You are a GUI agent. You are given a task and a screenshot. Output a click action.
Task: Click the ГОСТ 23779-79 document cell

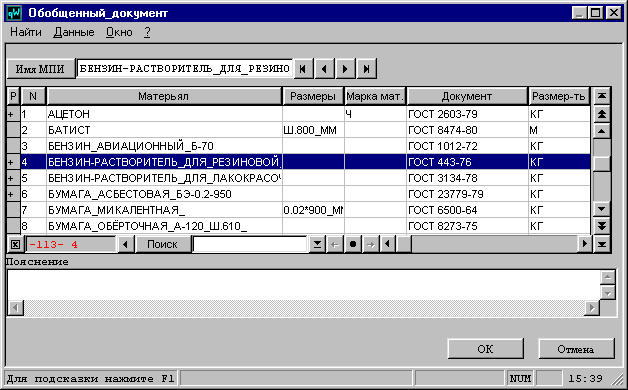coord(467,194)
